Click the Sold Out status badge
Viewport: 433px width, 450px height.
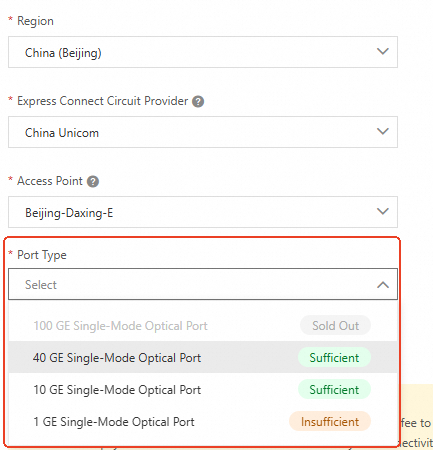[335, 325]
